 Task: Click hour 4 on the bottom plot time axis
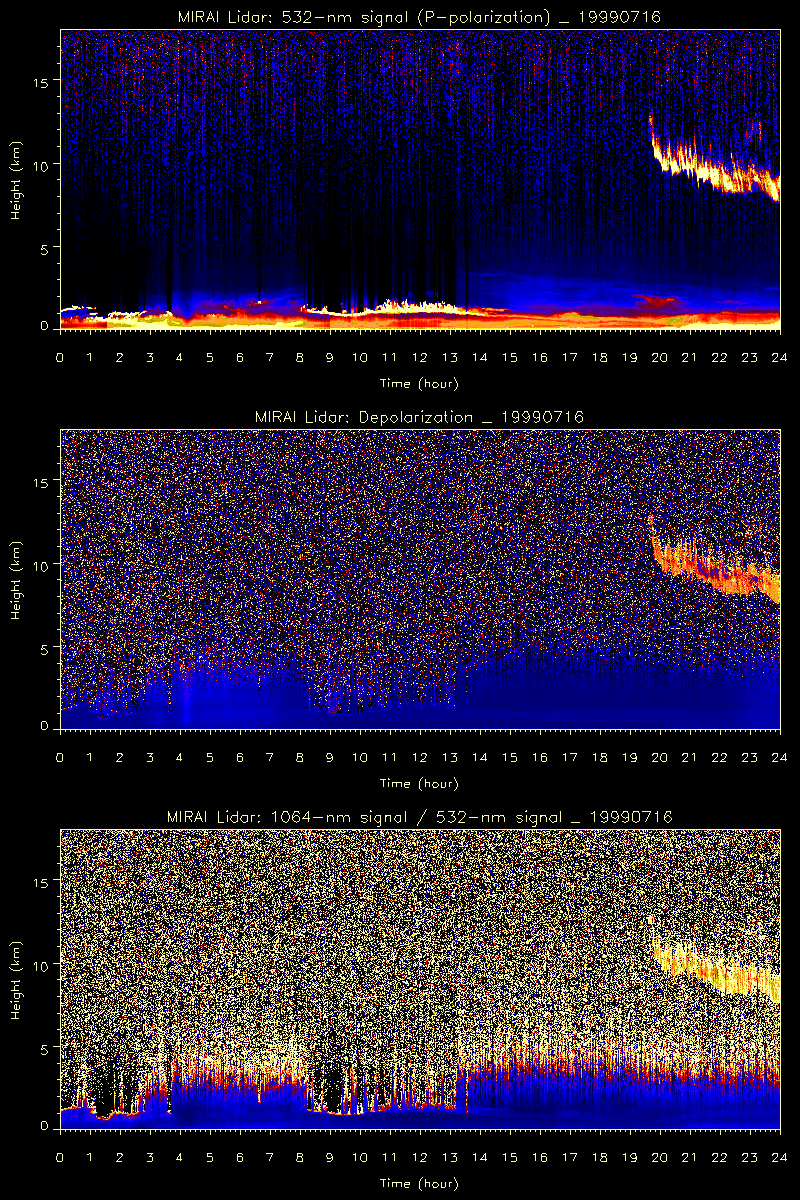click(180, 1157)
